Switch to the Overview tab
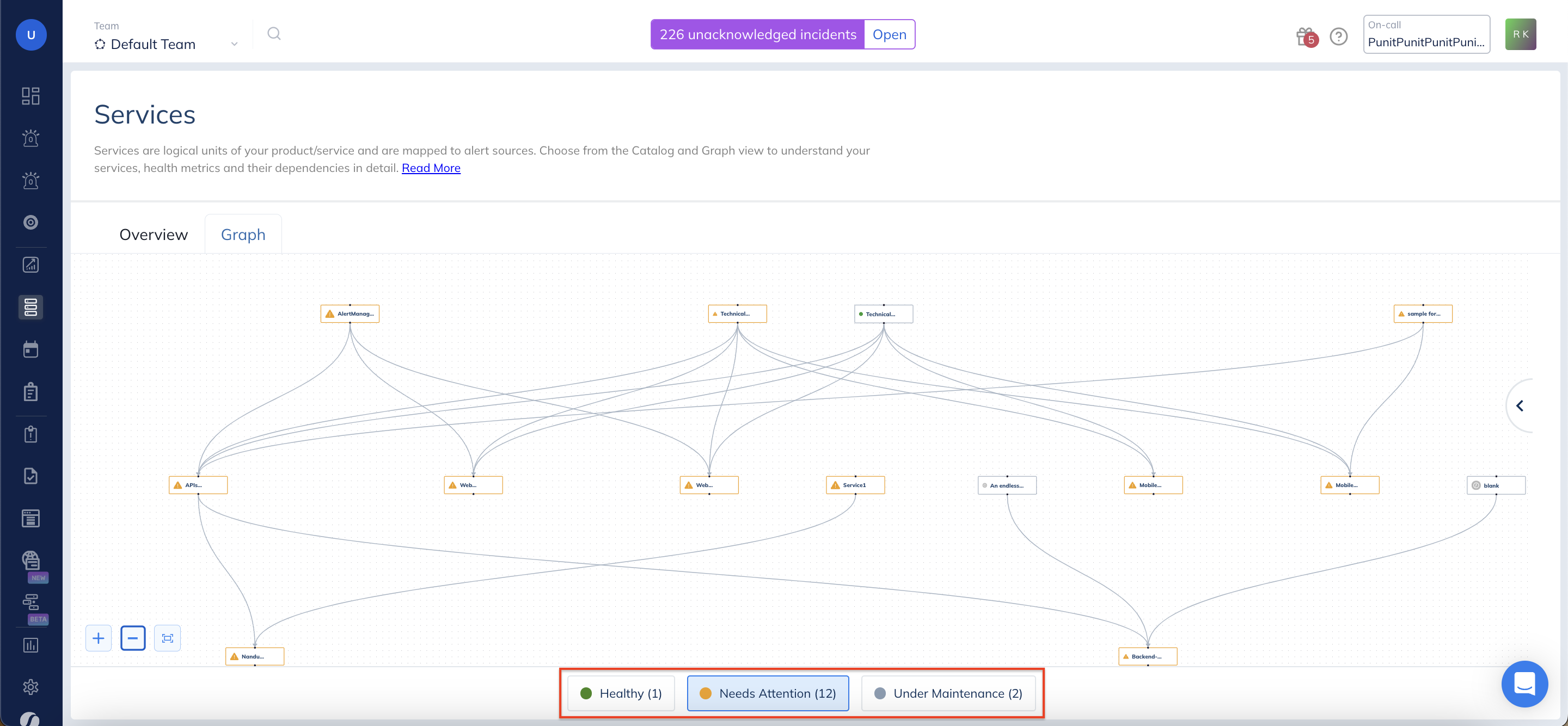The width and height of the screenshot is (1568, 726). (154, 235)
